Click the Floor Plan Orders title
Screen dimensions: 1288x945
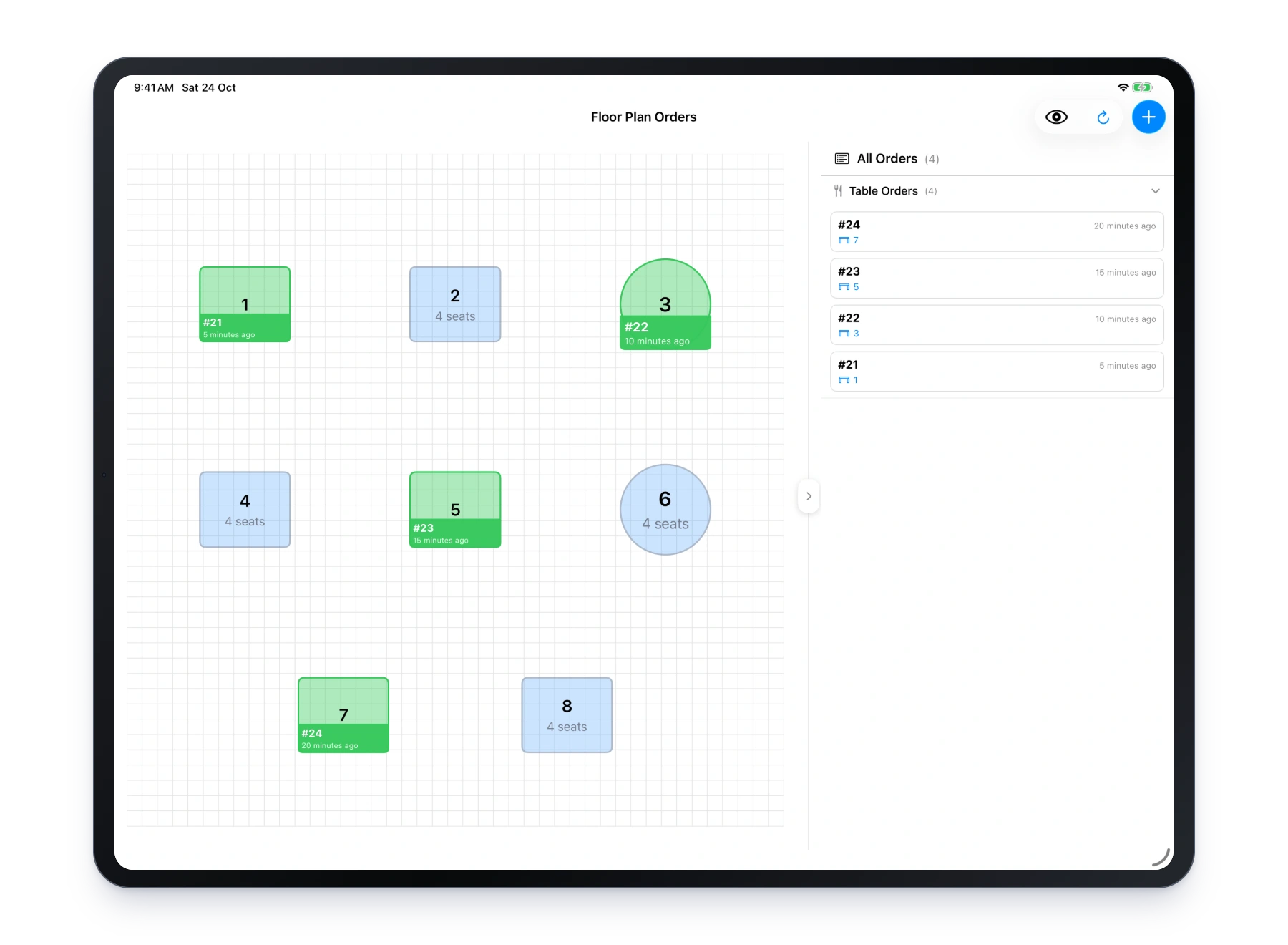point(643,117)
